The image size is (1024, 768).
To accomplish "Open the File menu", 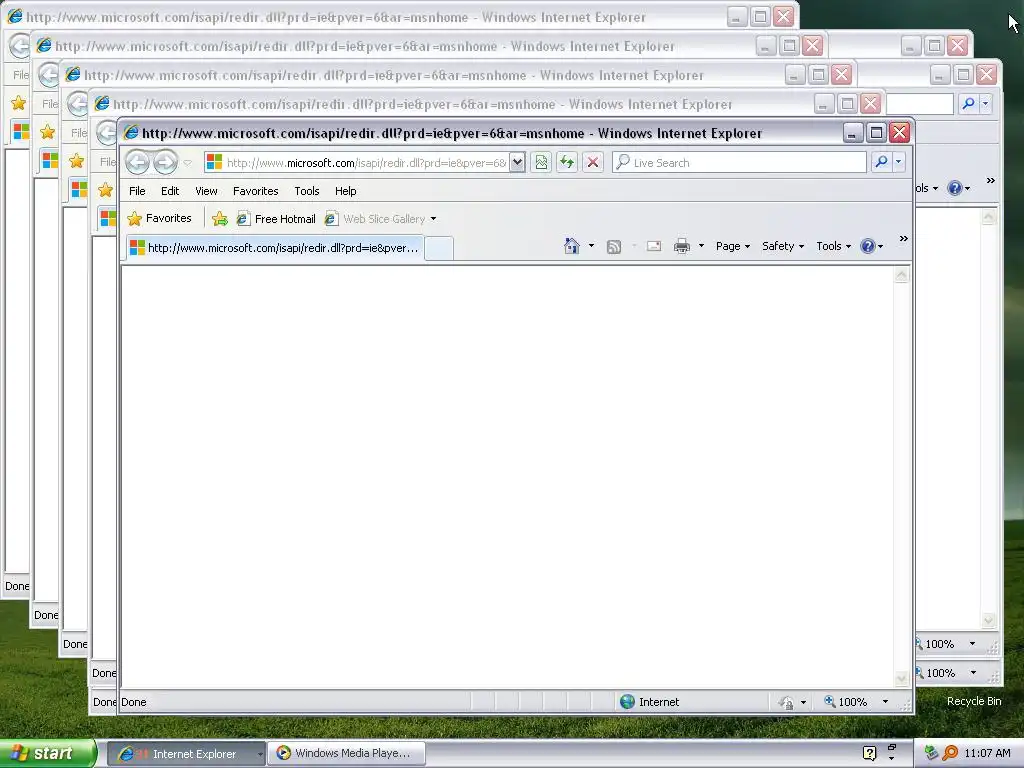I will (137, 191).
